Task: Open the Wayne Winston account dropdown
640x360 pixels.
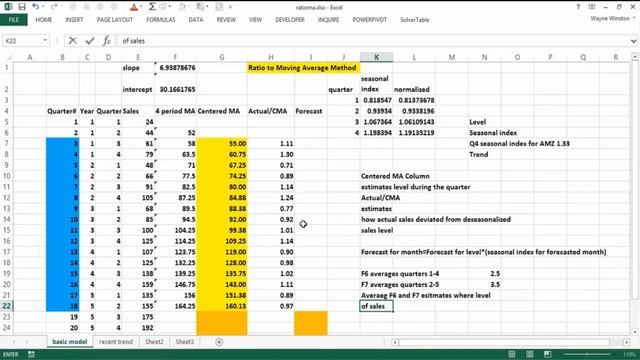Action: click(x=634, y=18)
